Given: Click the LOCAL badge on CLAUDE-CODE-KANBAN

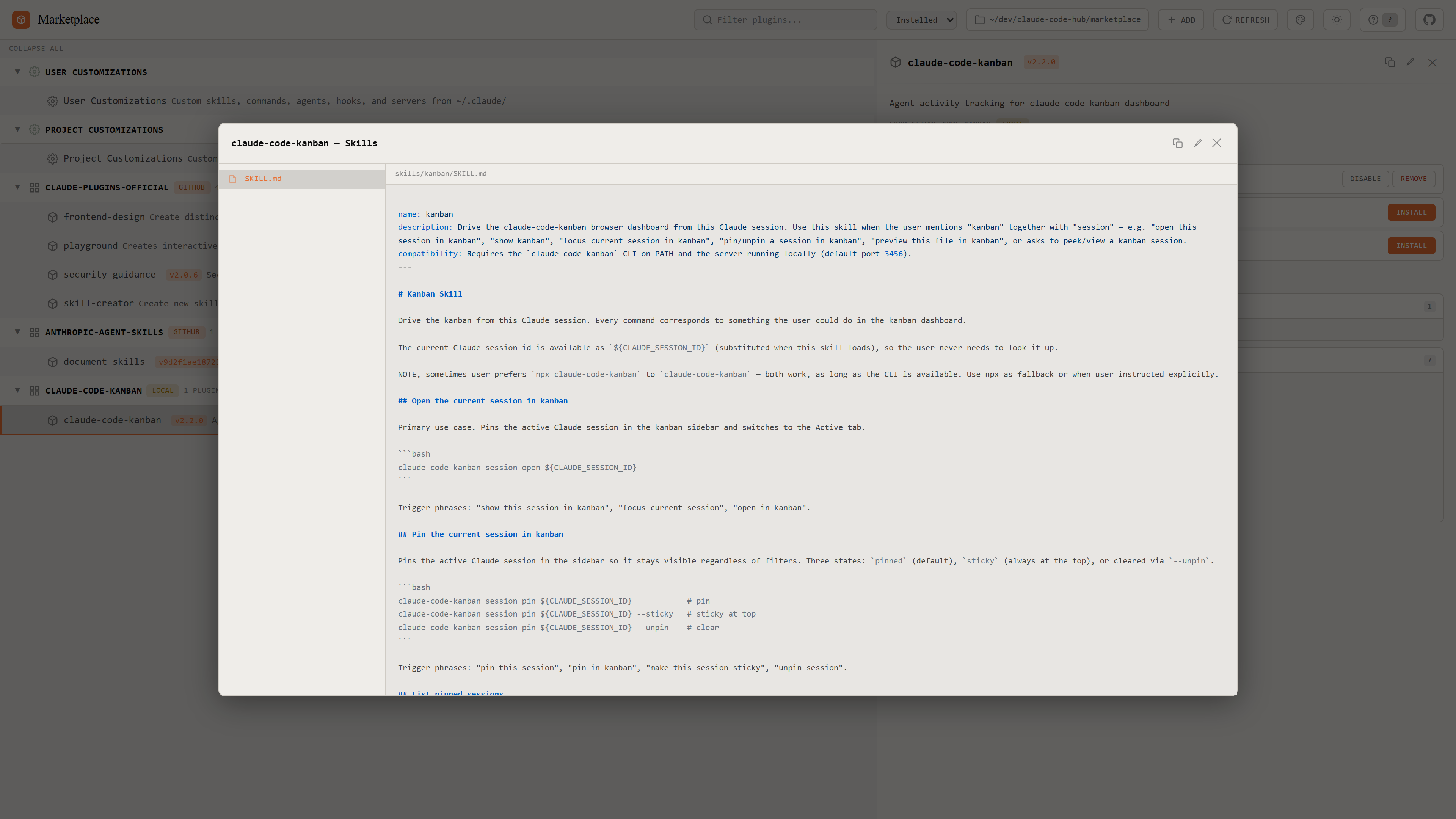Looking at the screenshot, I should coord(163,391).
